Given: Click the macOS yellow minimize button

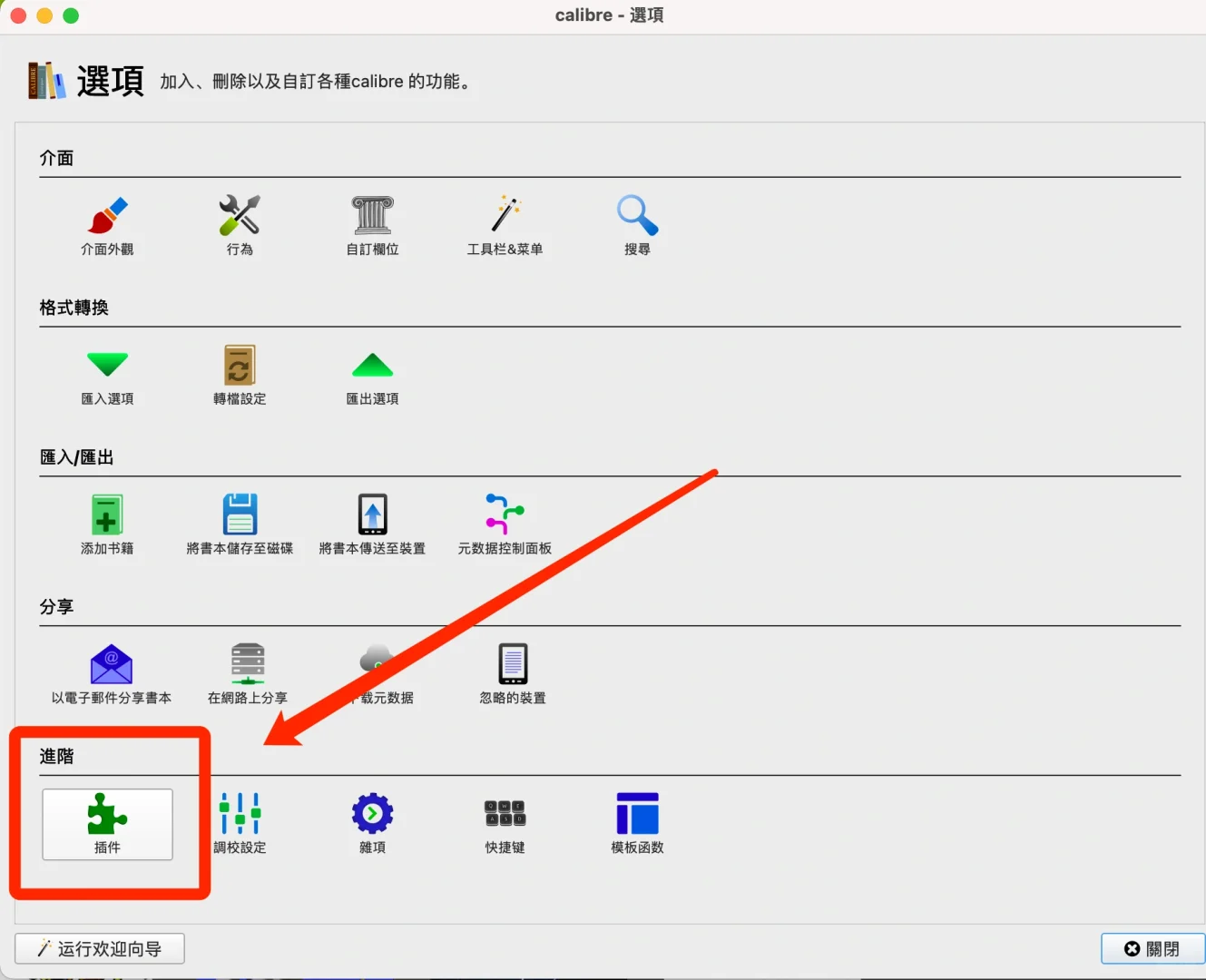Looking at the screenshot, I should (44, 15).
